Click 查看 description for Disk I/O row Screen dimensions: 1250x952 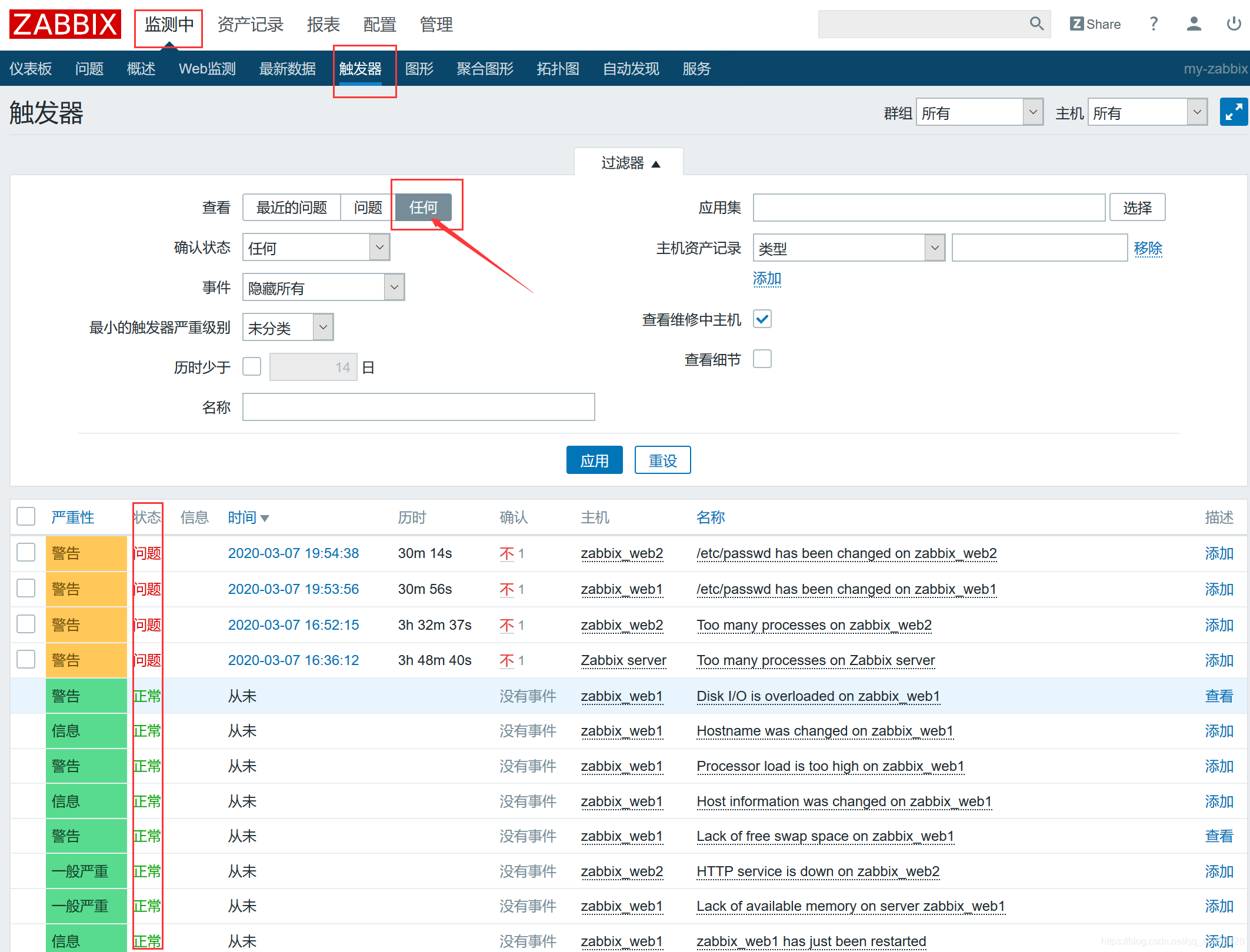point(1219,696)
